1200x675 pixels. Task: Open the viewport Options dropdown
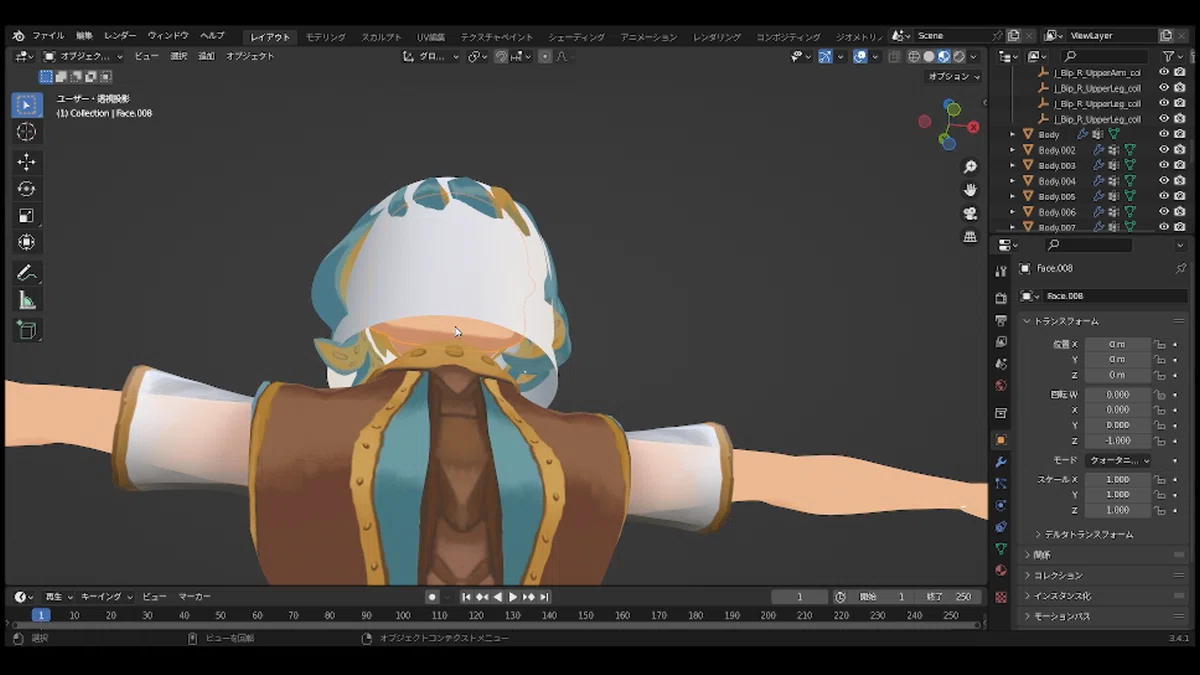pyautogui.click(x=955, y=76)
